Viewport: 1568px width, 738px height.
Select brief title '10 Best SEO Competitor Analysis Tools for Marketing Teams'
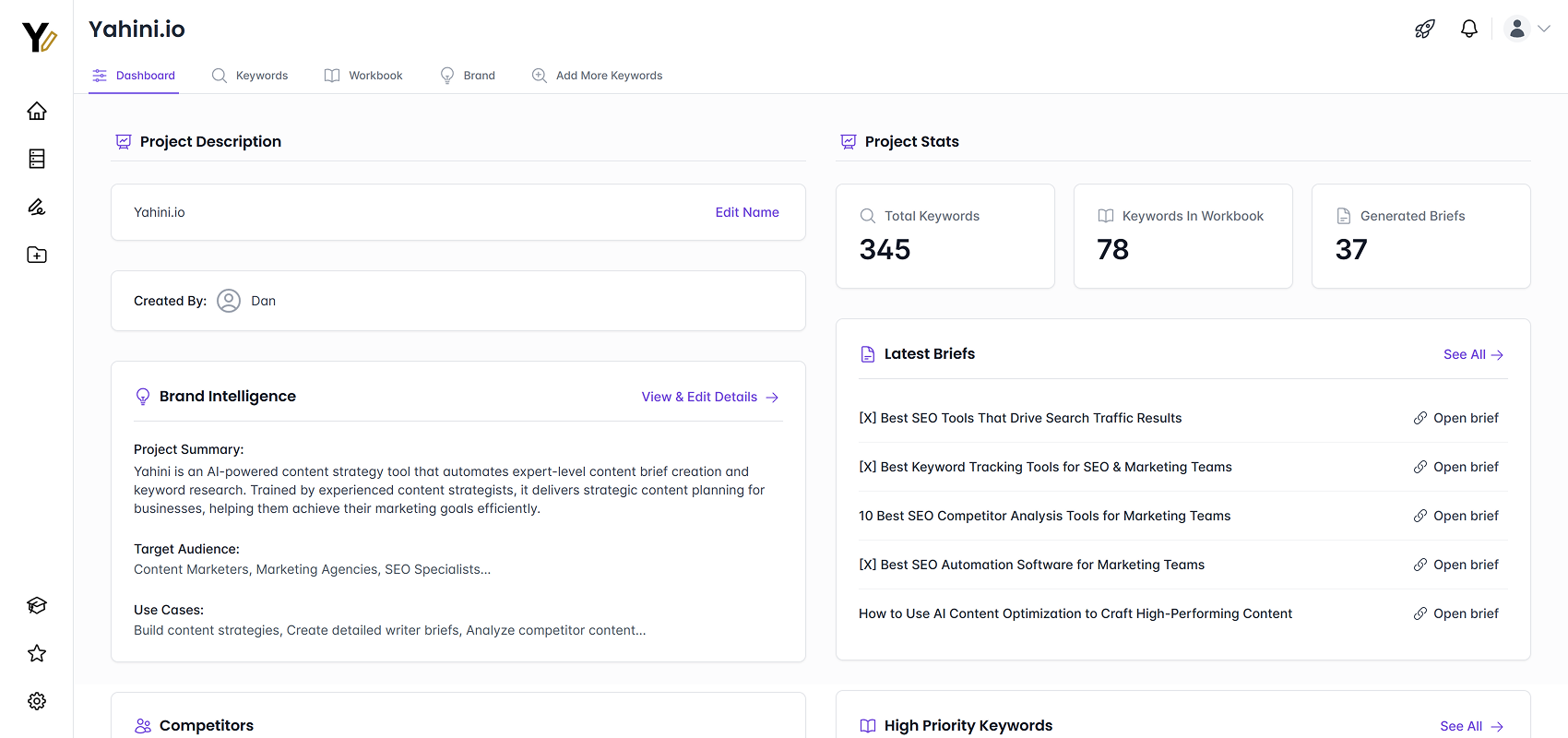click(x=1044, y=516)
